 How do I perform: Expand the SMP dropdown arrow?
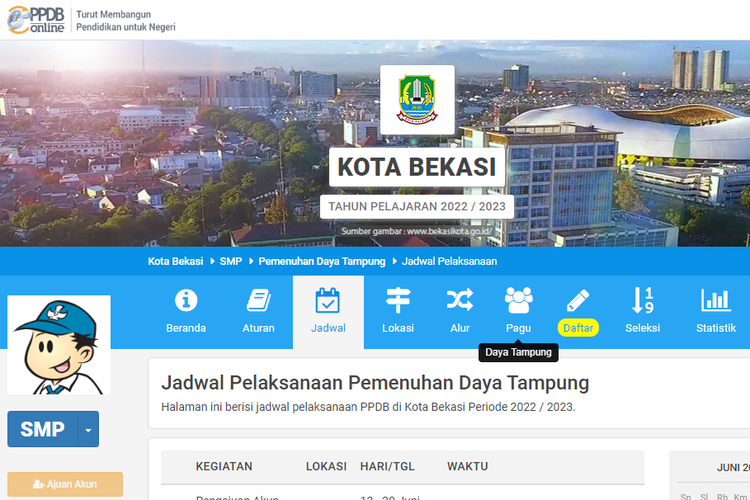coord(88,429)
